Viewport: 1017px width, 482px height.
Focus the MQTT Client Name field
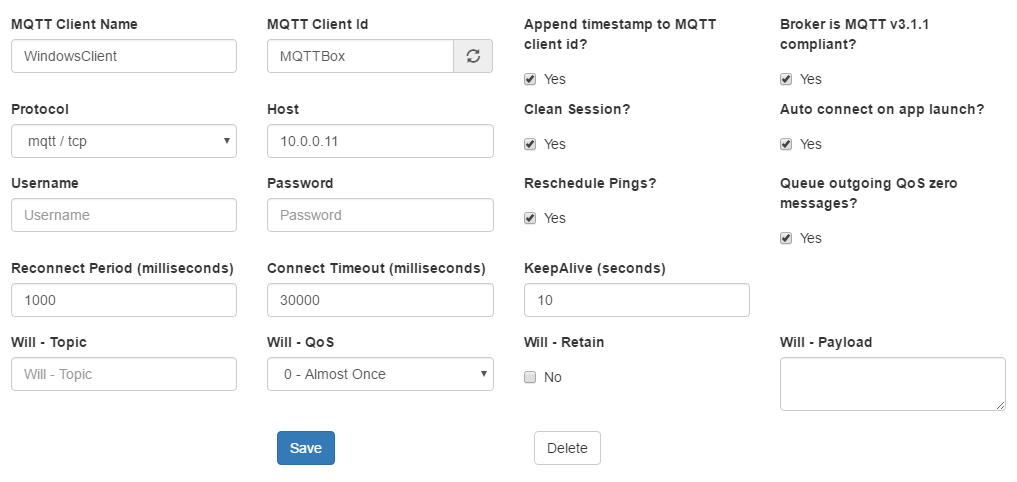coord(124,56)
